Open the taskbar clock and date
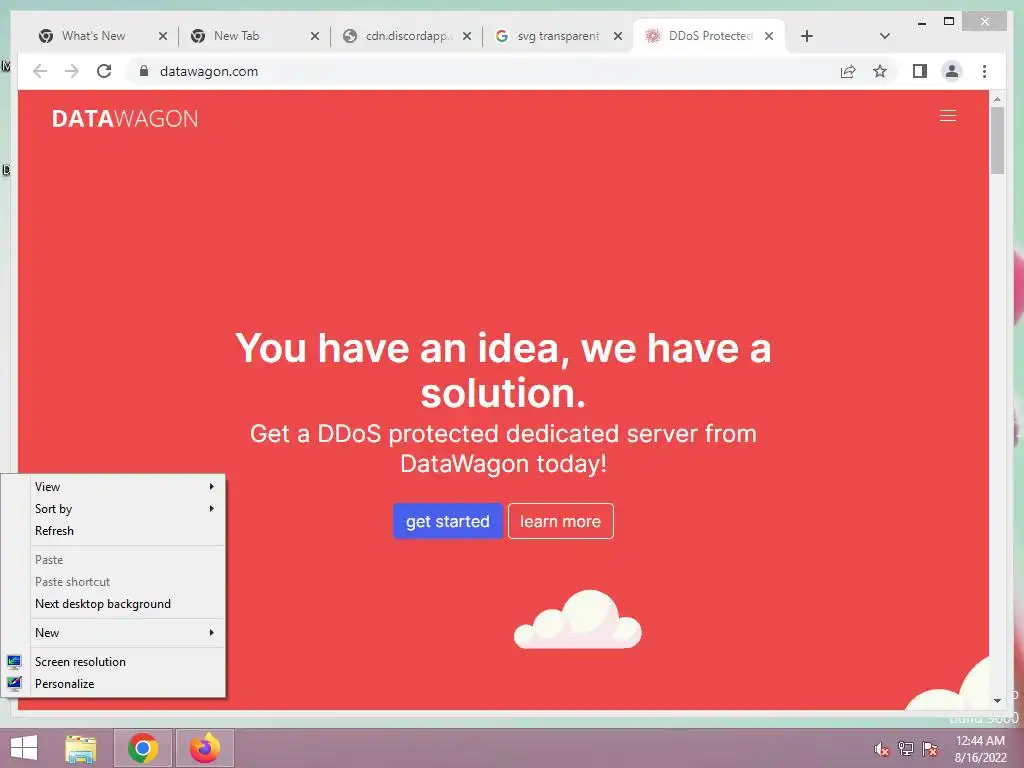Image resolution: width=1024 pixels, height=768 pixels. 980,749
